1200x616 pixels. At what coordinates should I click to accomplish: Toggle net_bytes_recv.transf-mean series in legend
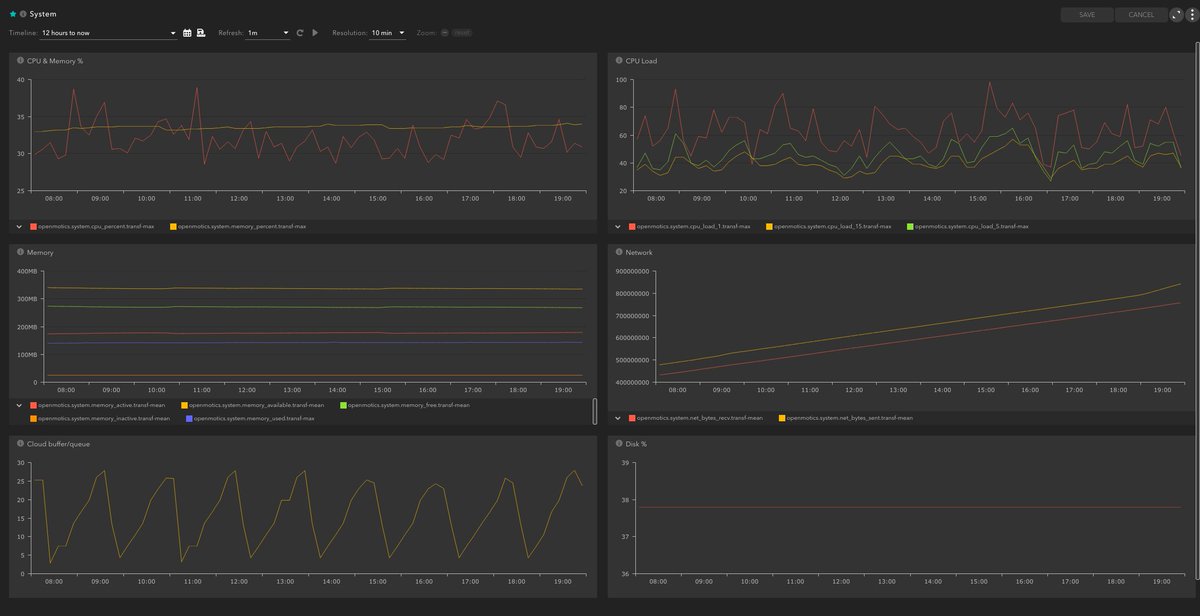pos(696,418)
